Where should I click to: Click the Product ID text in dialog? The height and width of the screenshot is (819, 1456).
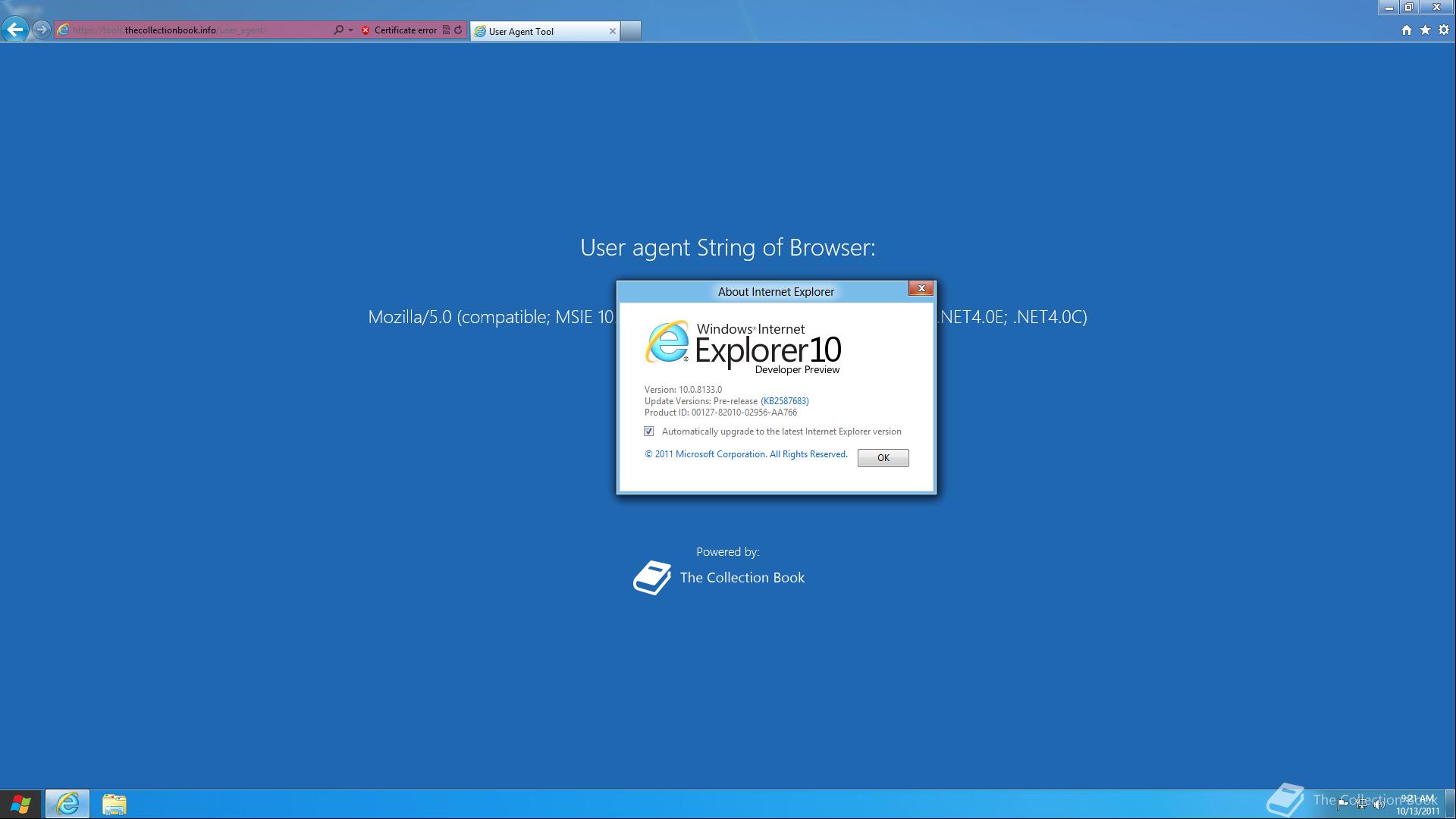(721, 413)
